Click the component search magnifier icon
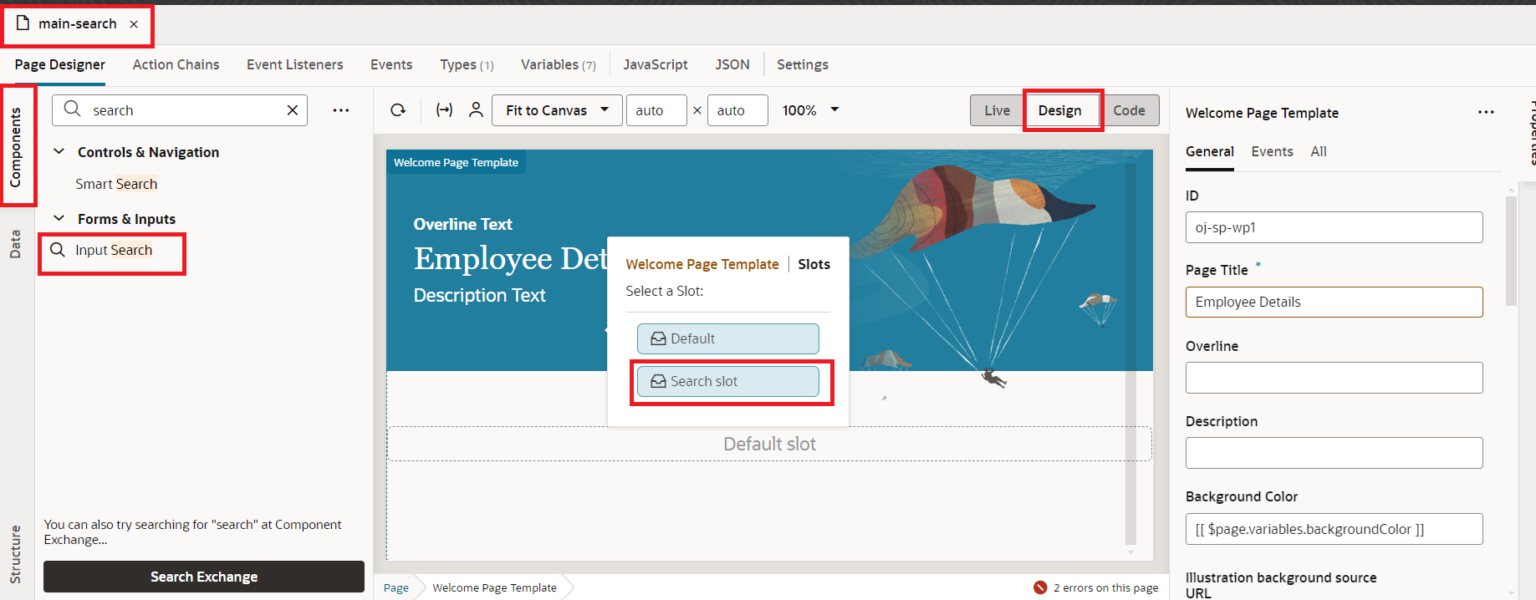Viewport: 1536px width, 600px height. (x=72, y=110)
